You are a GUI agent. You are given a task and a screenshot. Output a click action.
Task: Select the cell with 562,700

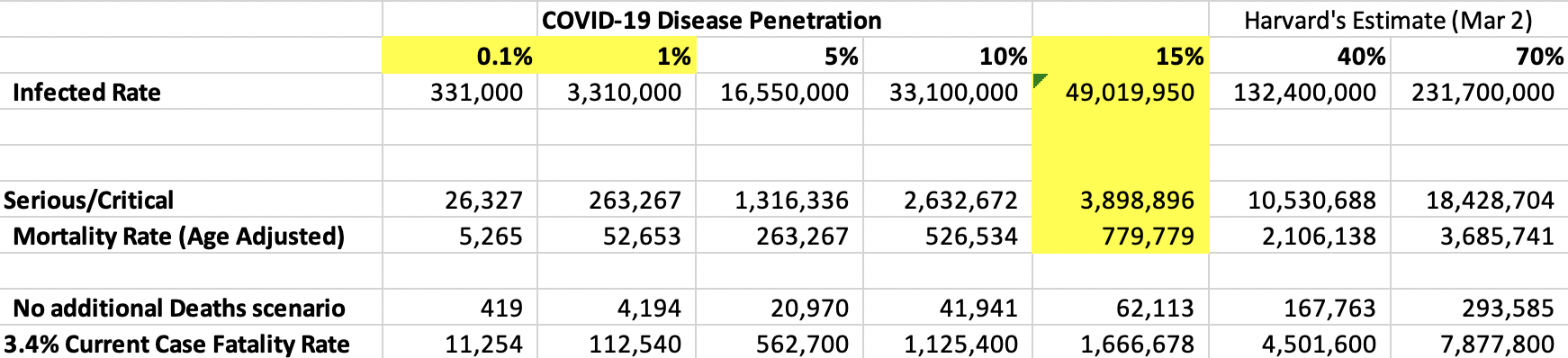coord(779,343)
